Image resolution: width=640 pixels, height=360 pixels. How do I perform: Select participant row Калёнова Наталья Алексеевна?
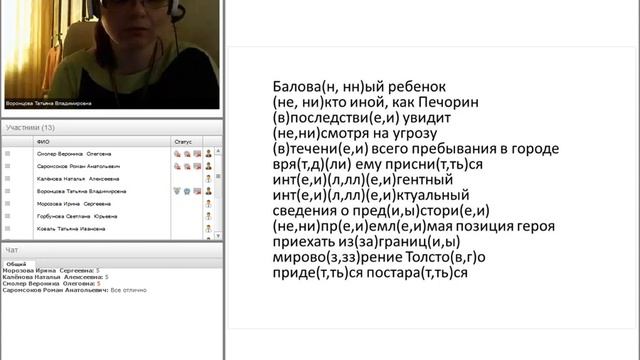[108, 179]
